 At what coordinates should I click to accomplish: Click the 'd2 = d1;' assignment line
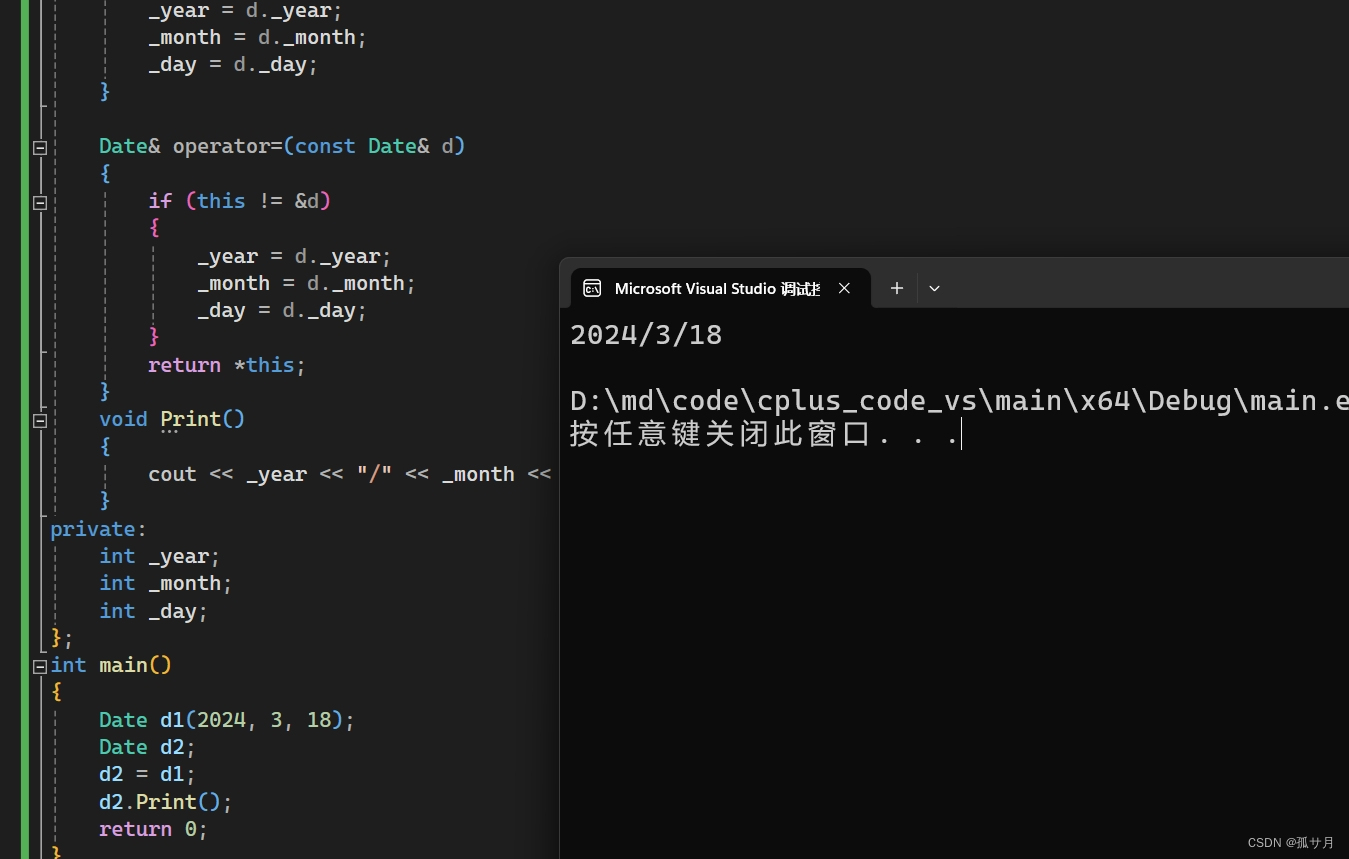pos(147,774)
